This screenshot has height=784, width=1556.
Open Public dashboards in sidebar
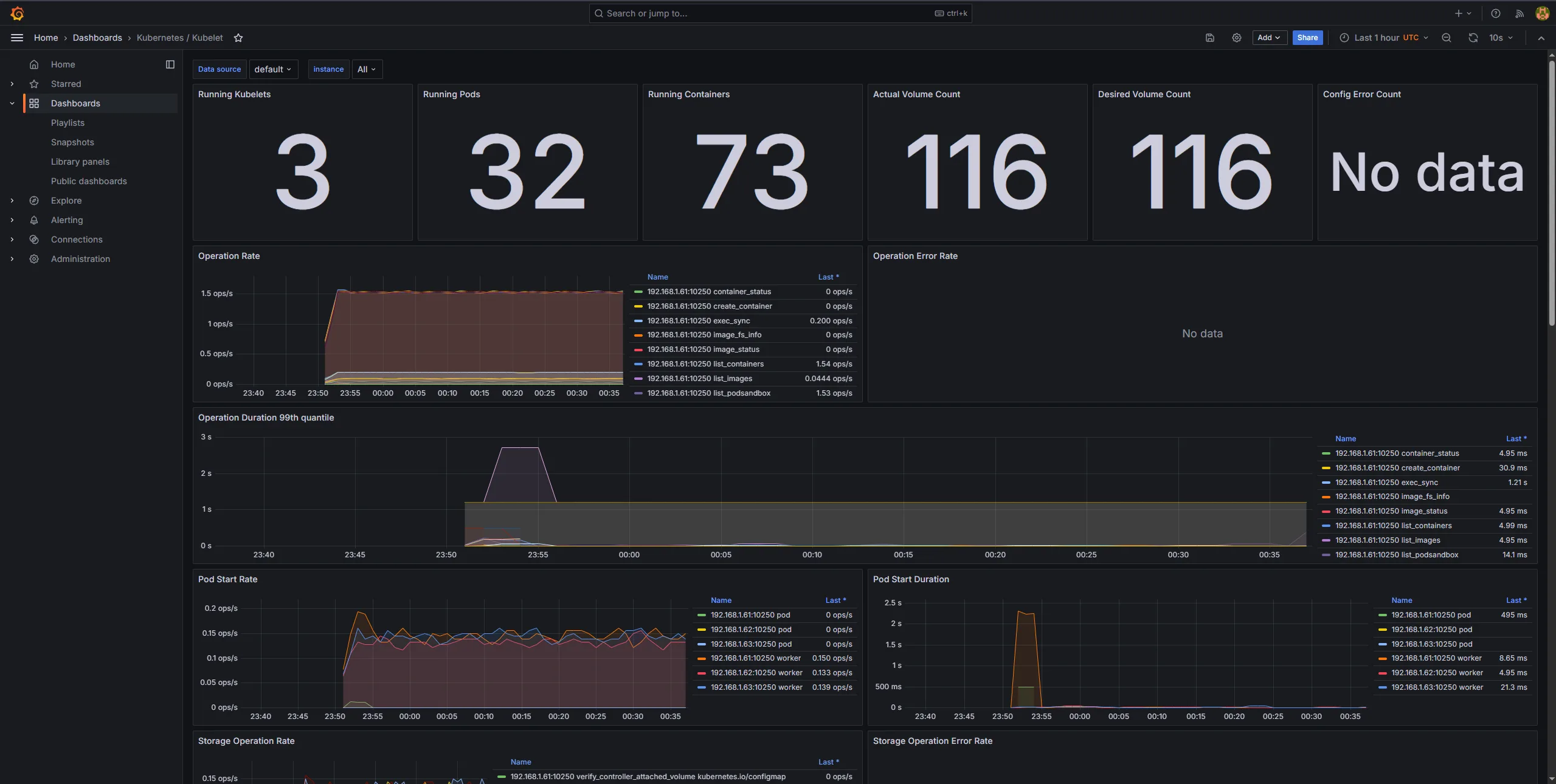tap(89, 181)
